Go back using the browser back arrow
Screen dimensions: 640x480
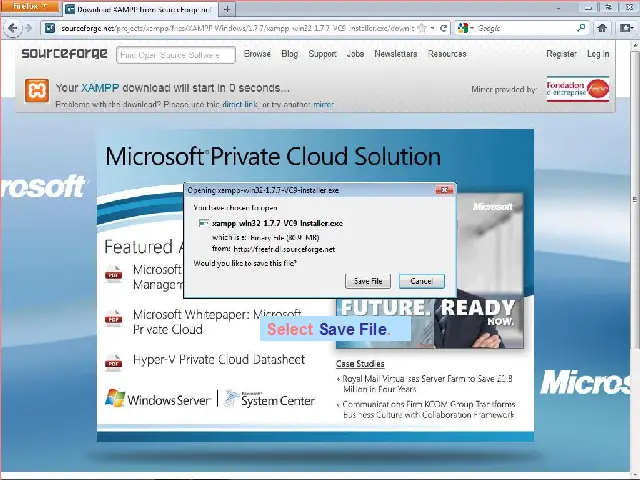[12, 28]
